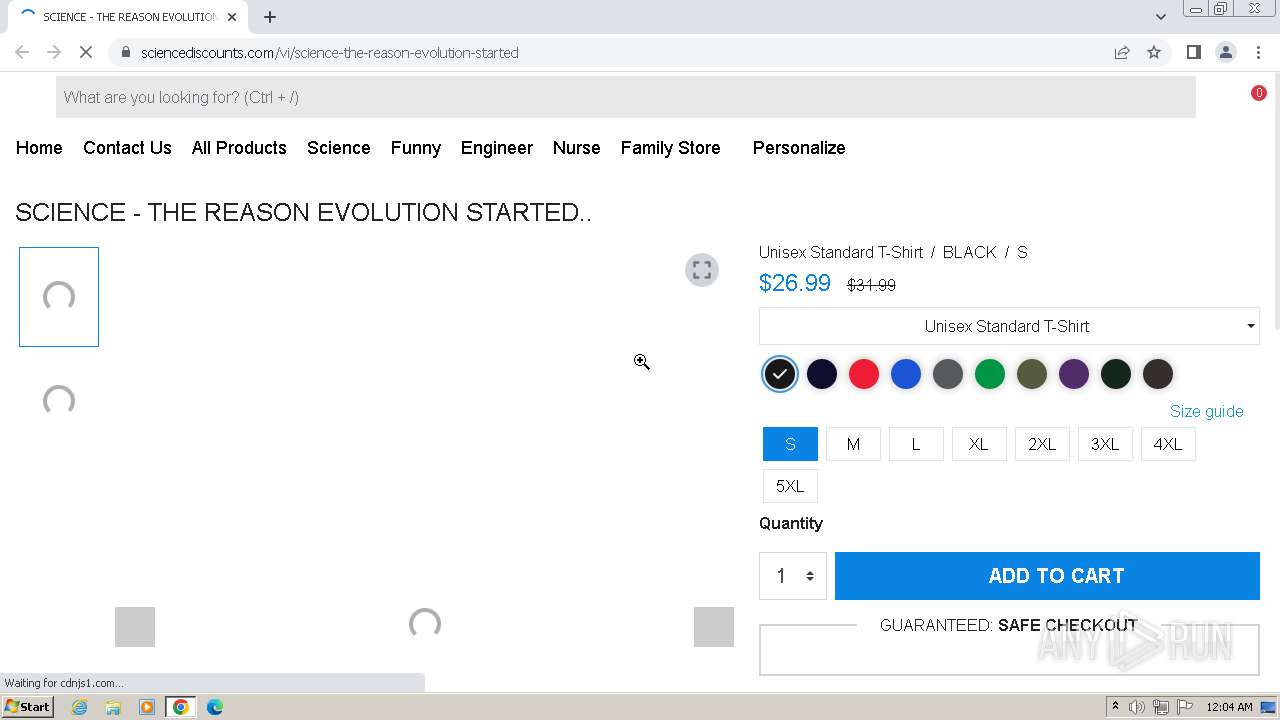The height and width of the screenshot is (720, 1280).
Task: Click the browser back arrow
Action: [x=22, y=52]
